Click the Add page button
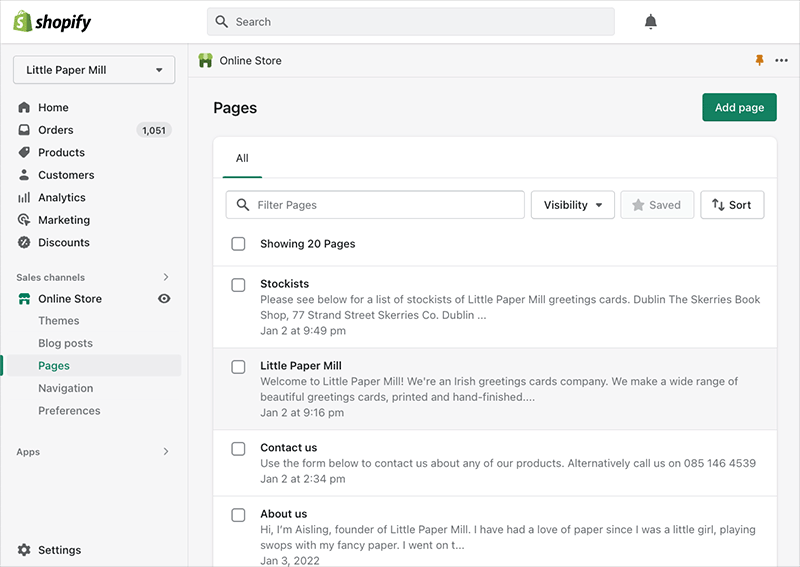The image size is (800, 567). point(739,107)
